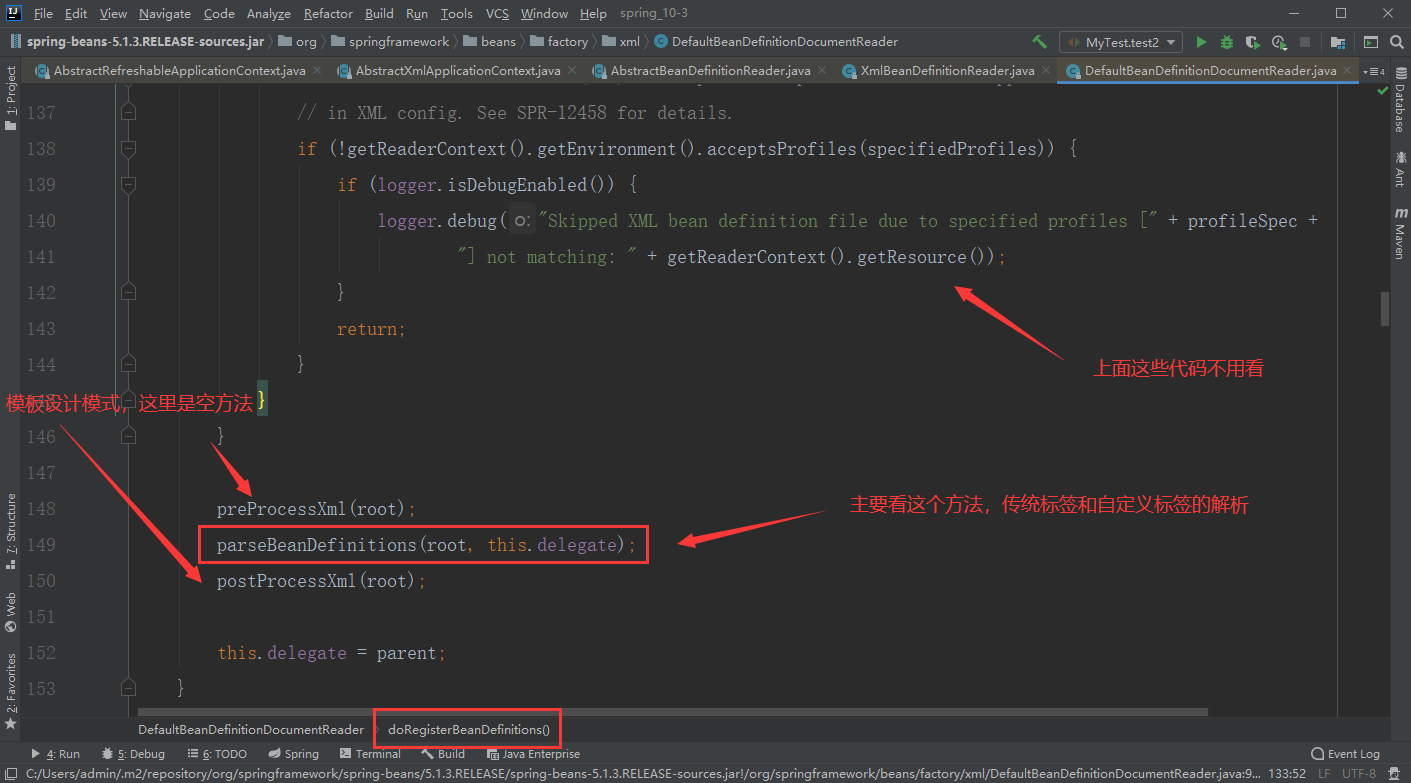Image resolution: width=1411 pixels, height=783 pixels.
Task: Change the LF line separator setting
Action: coord(1324,773)
